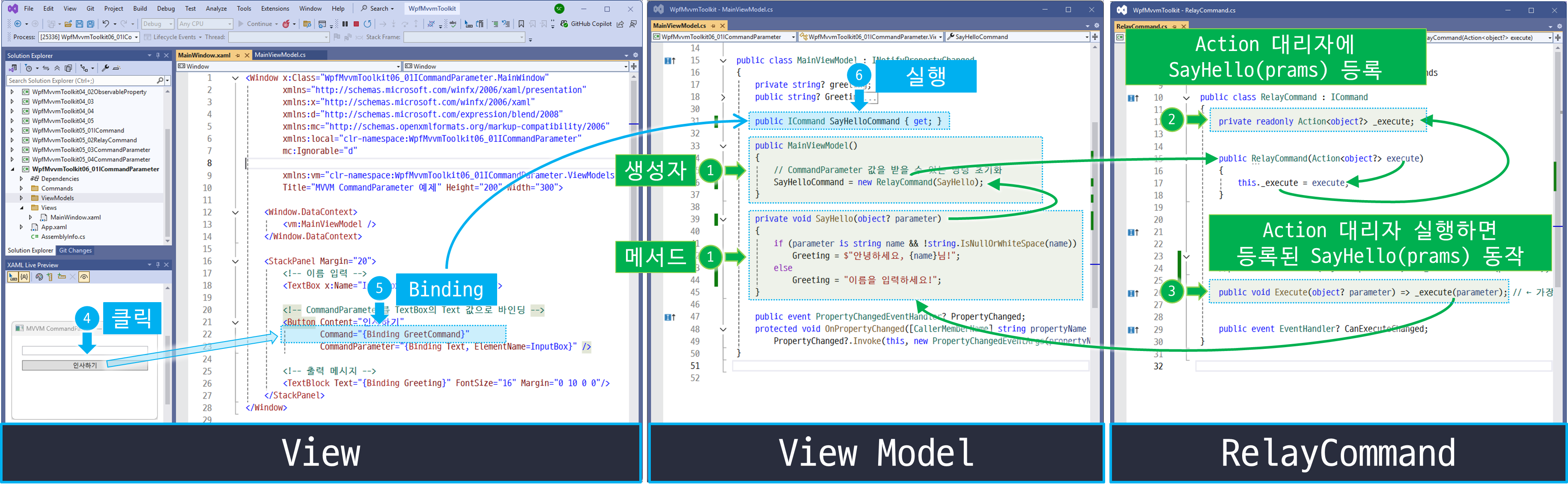Switch to the MainViewModel.cs tab
The width and height of the screenshot is (1568, 501).
280,55
